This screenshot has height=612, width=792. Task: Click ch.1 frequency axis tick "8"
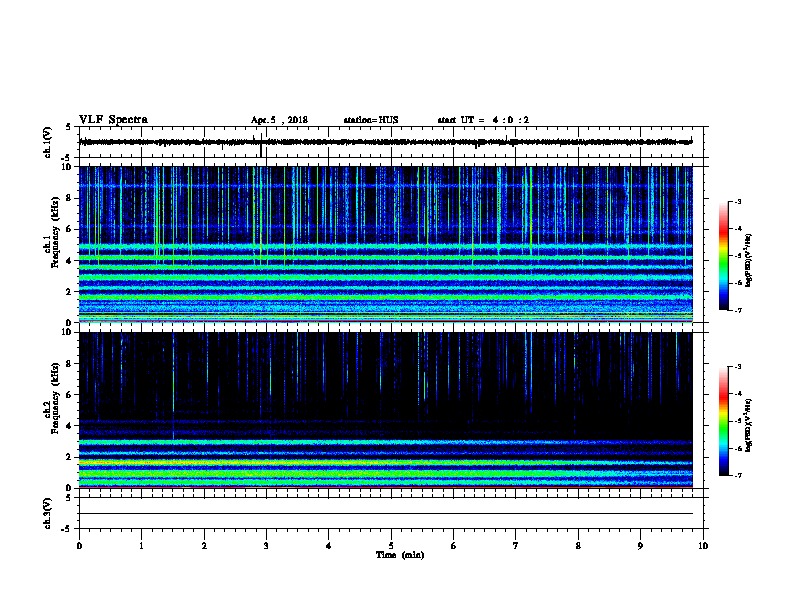tap(69, 198)
